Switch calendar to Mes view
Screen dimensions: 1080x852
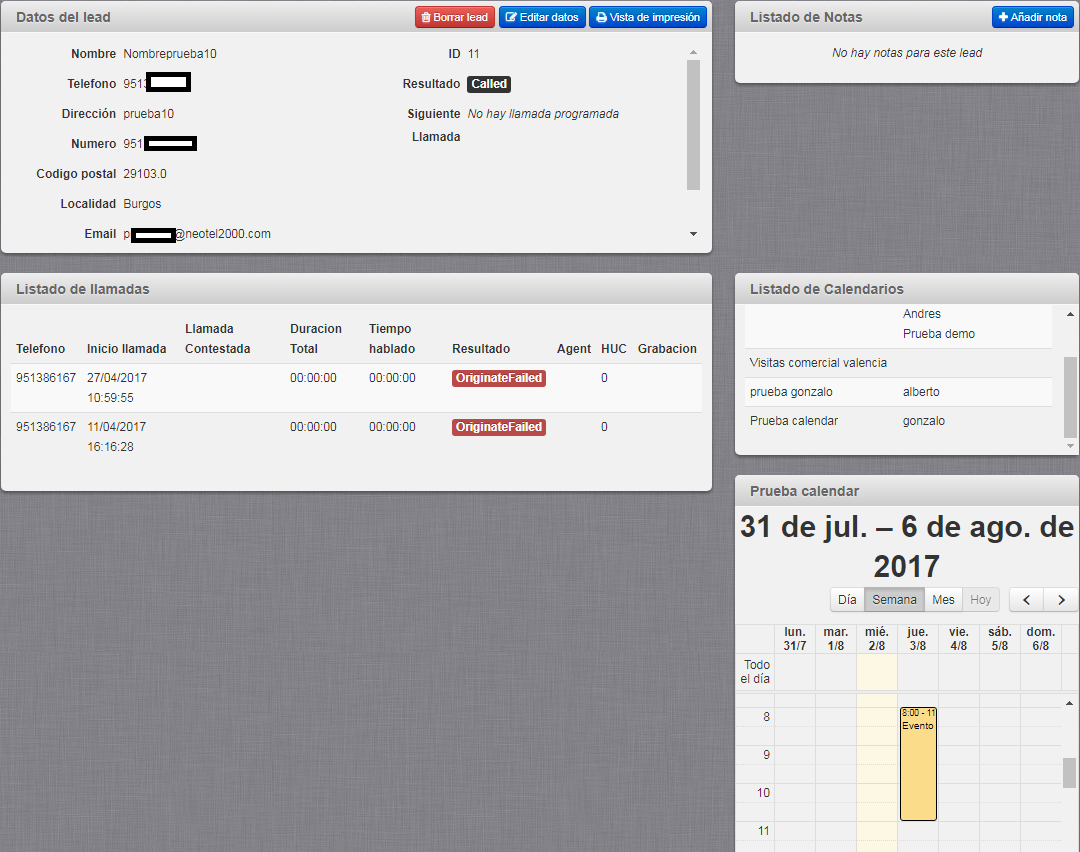tap(943, 600)
